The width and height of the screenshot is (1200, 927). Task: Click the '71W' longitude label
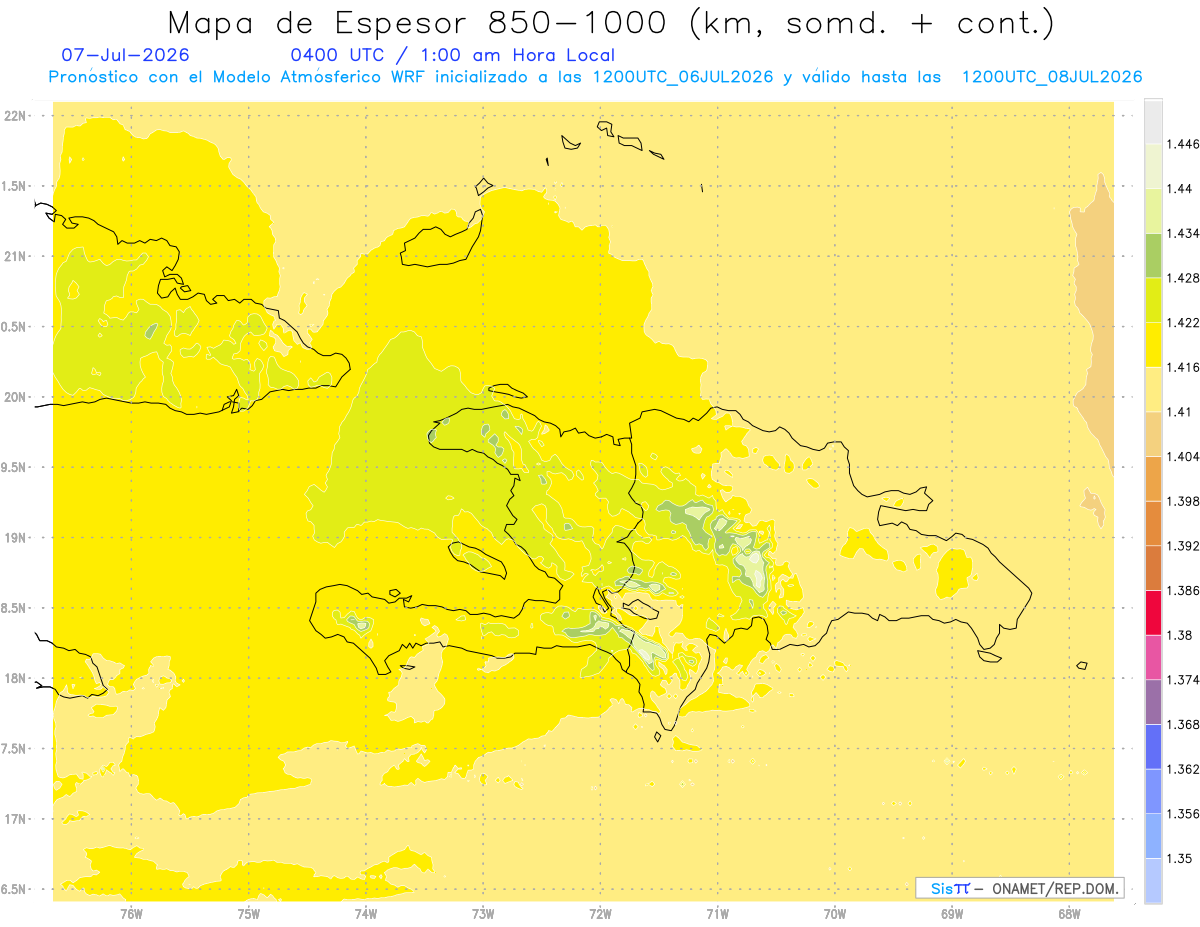717,913
